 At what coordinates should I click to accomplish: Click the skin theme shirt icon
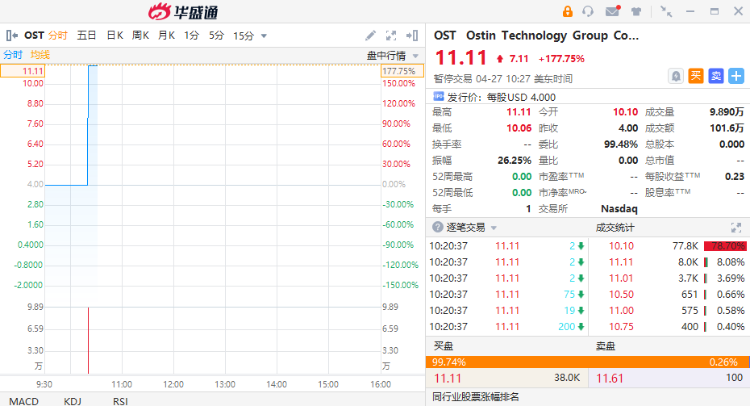(x=637, y=12)
